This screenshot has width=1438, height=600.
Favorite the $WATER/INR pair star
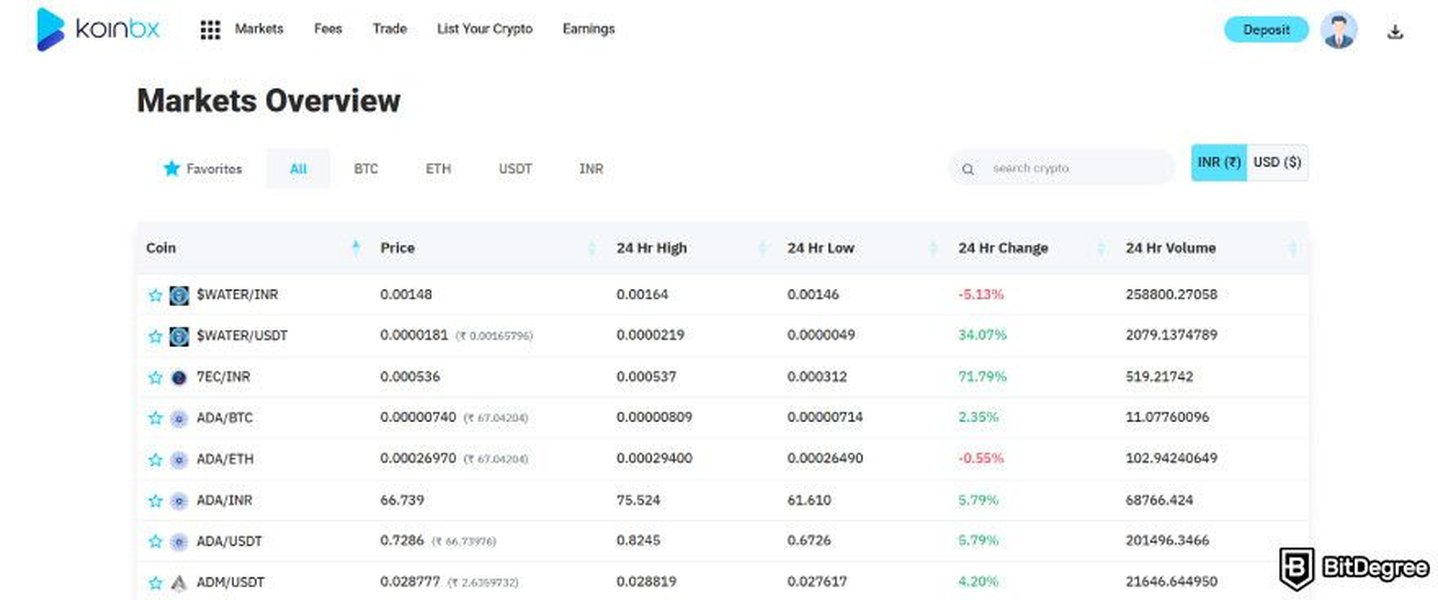tap(155, 295)
